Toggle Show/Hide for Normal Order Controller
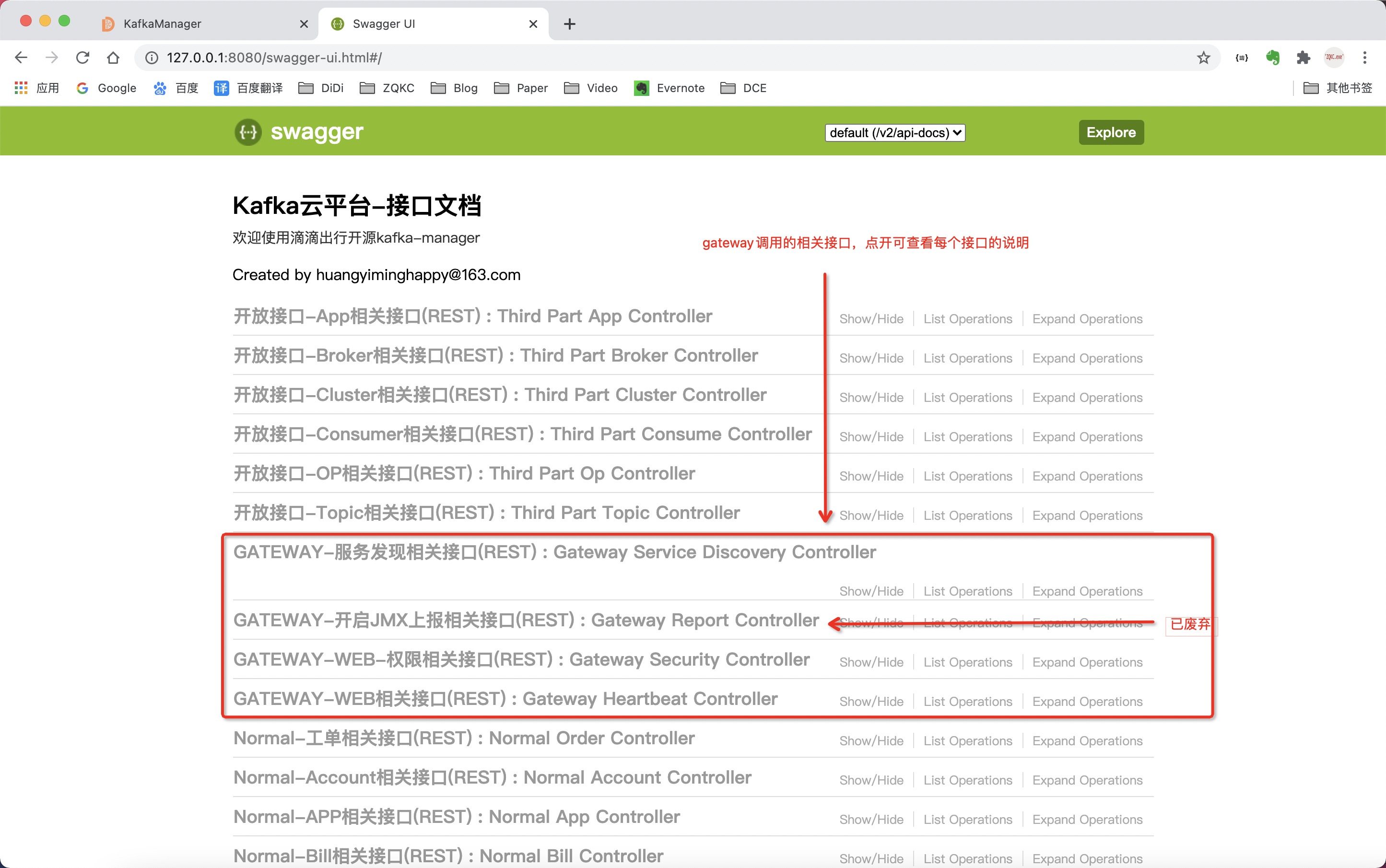 (x=871, y=740)
